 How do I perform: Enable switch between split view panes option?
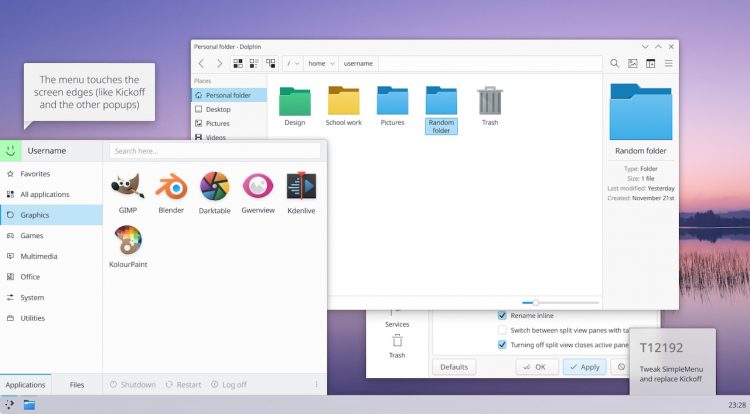502,330
